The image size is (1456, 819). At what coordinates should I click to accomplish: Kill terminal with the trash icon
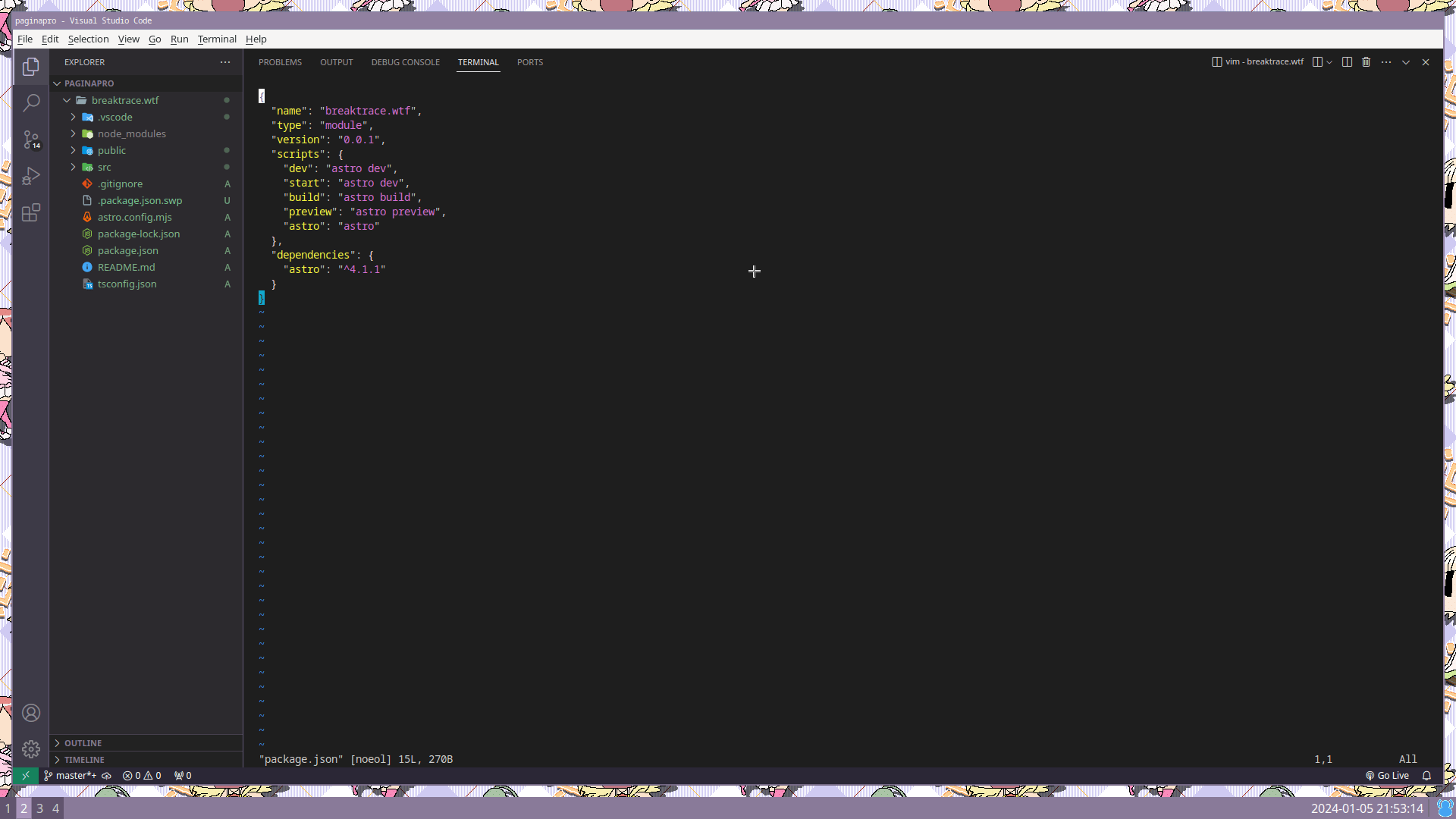point(1367,62)
